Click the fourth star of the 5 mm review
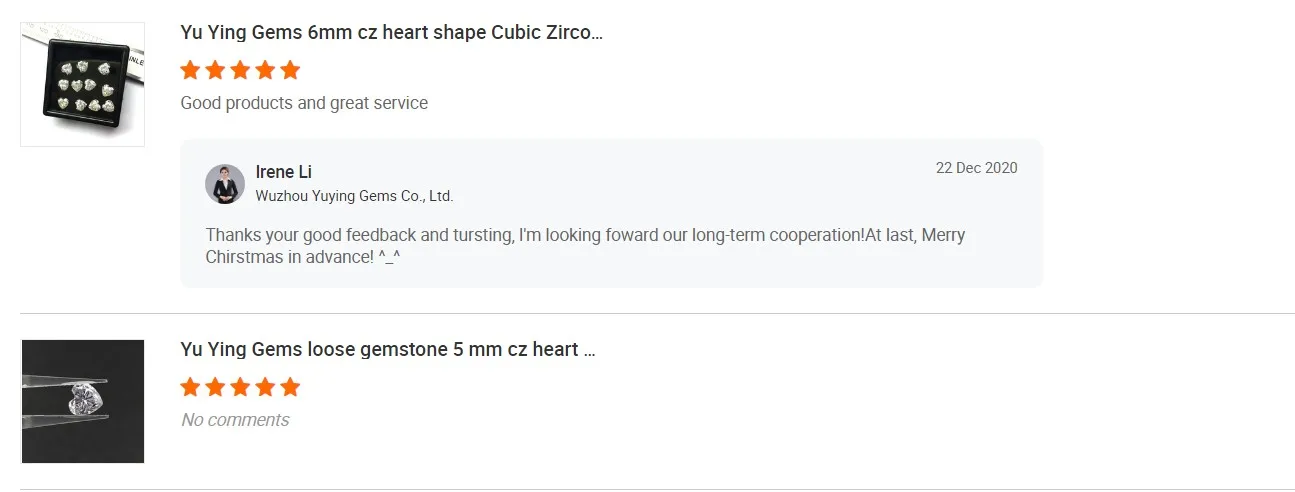 265,387
